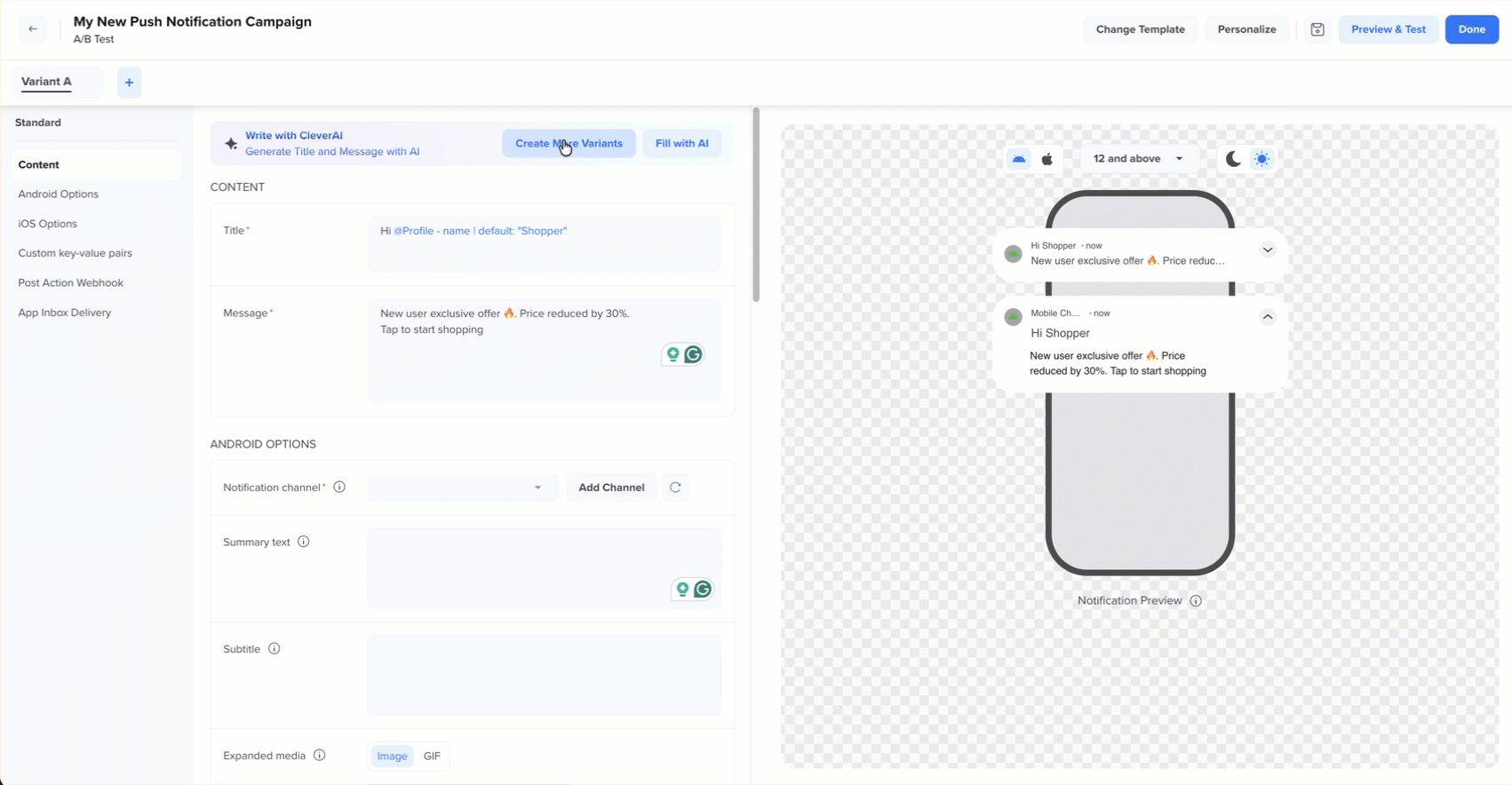The width and height of the screenshot is (1512, 785).
Task: Refresh notification channels list
Action: click(675, 488)
